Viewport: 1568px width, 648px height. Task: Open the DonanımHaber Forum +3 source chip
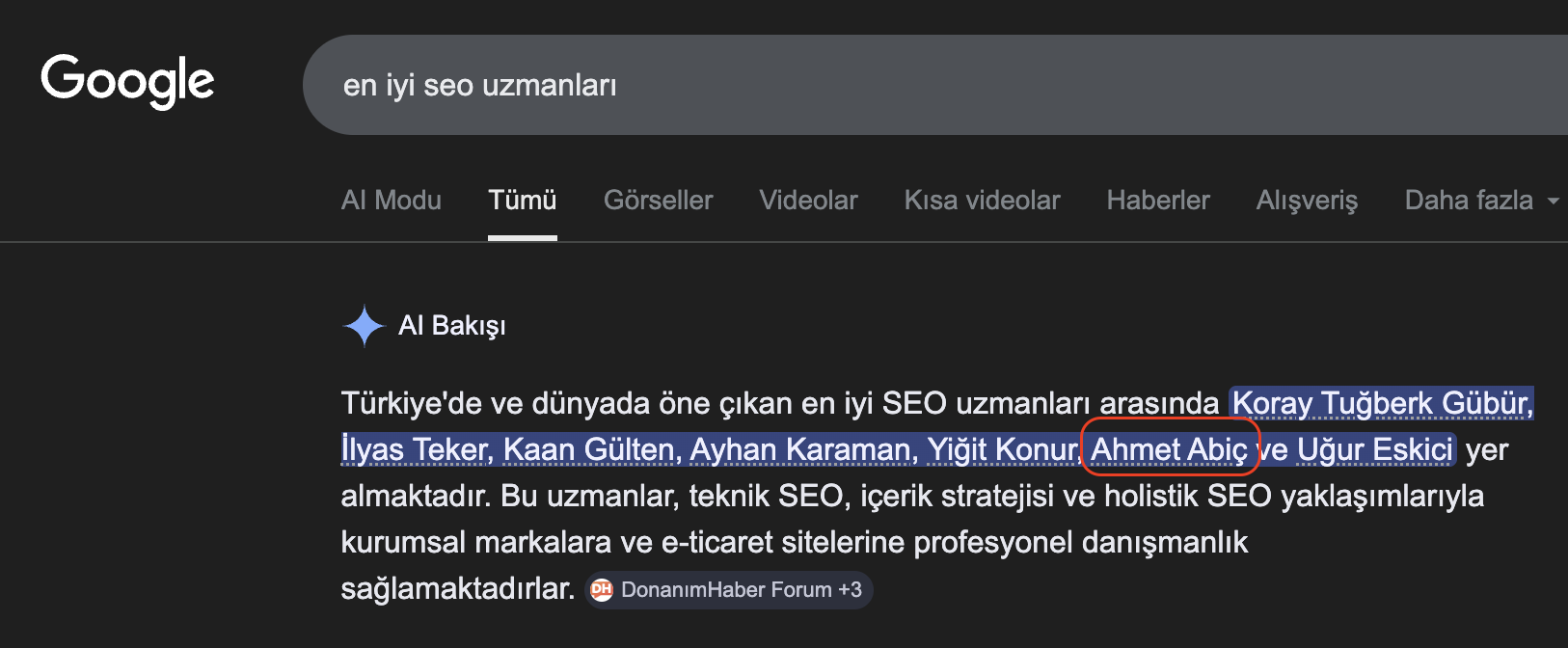(729, 590)
